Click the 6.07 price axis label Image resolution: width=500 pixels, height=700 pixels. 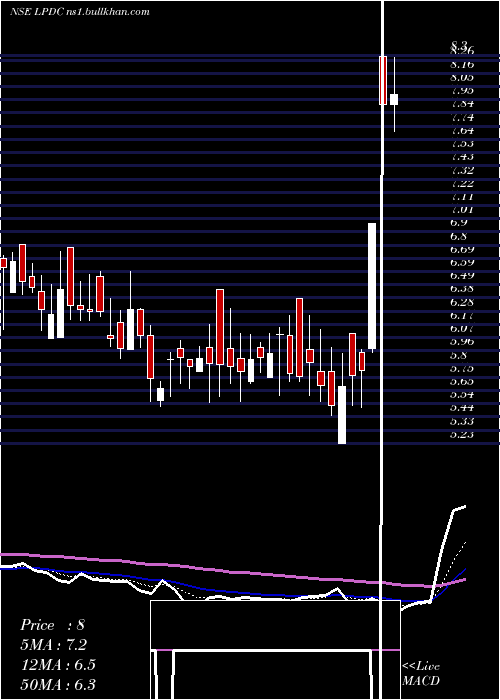point(462,329)
